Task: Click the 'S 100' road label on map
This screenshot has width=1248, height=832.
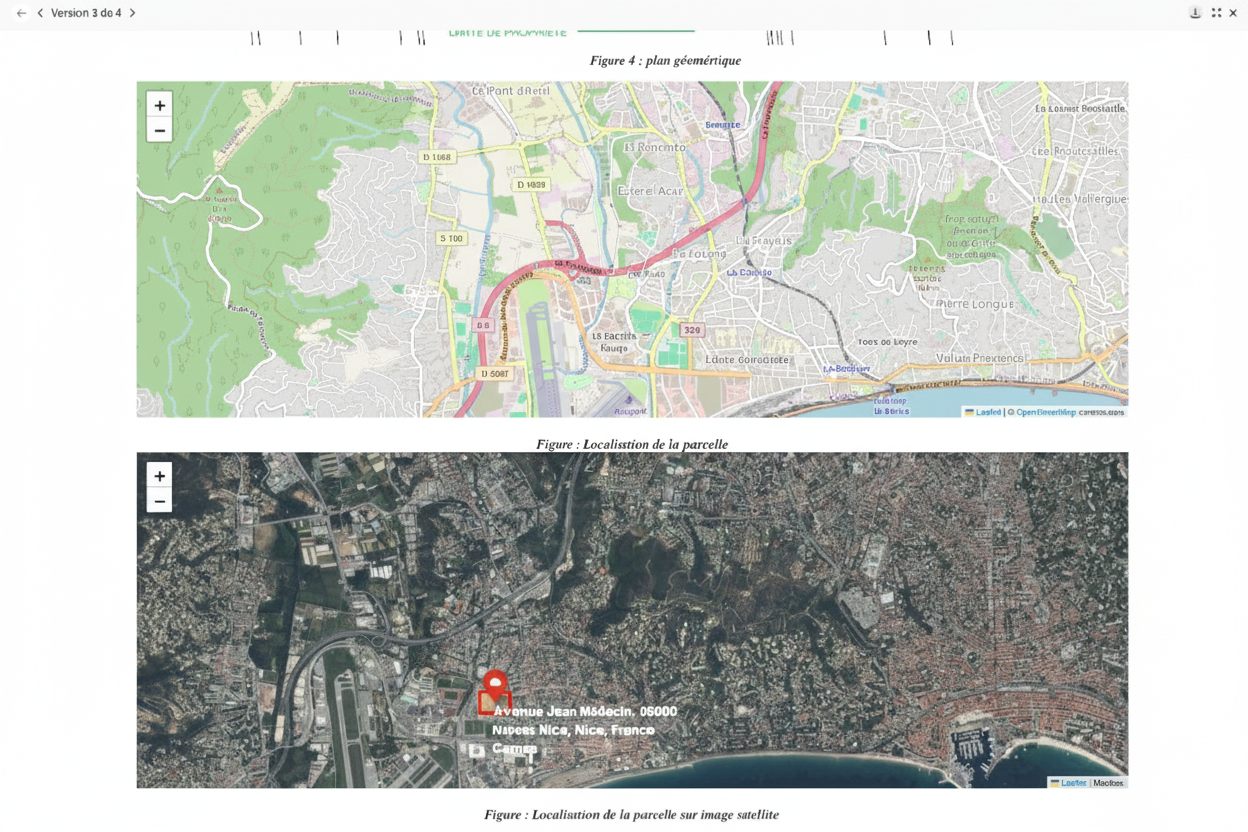Action: point(452,238)
